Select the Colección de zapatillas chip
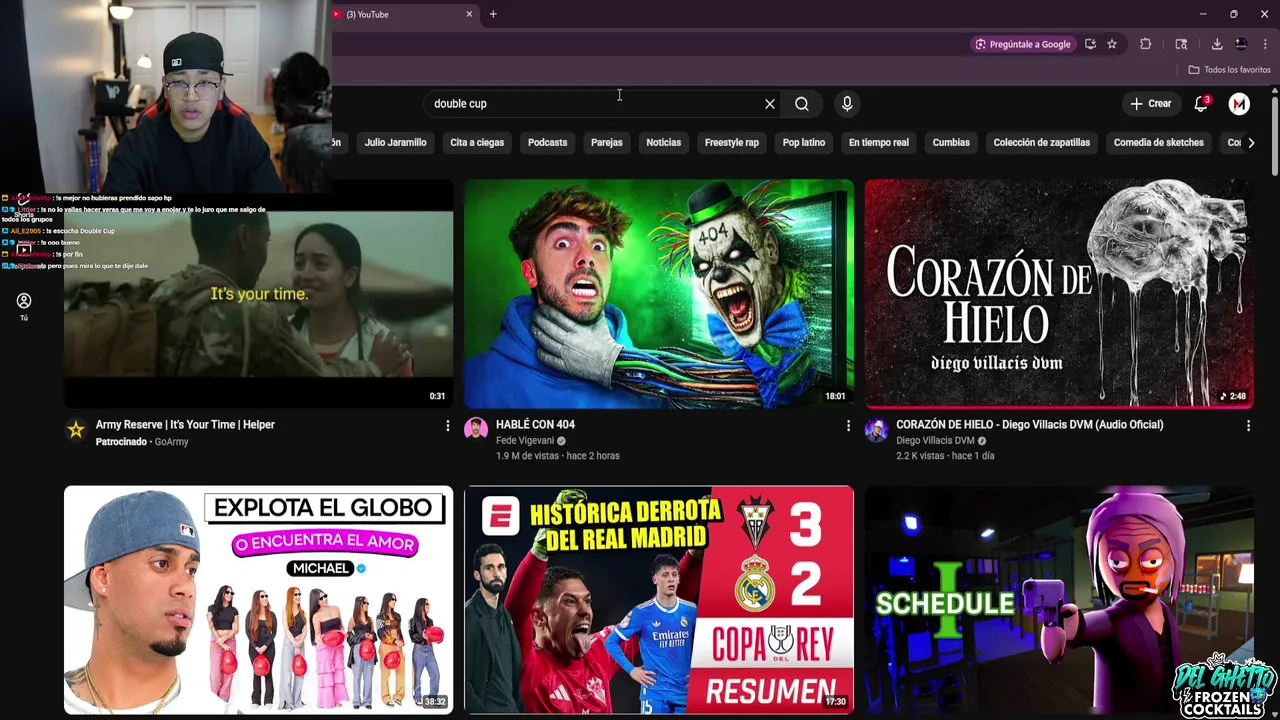The height and width of the screenshot is (720, 1280). click(1041, 143)
